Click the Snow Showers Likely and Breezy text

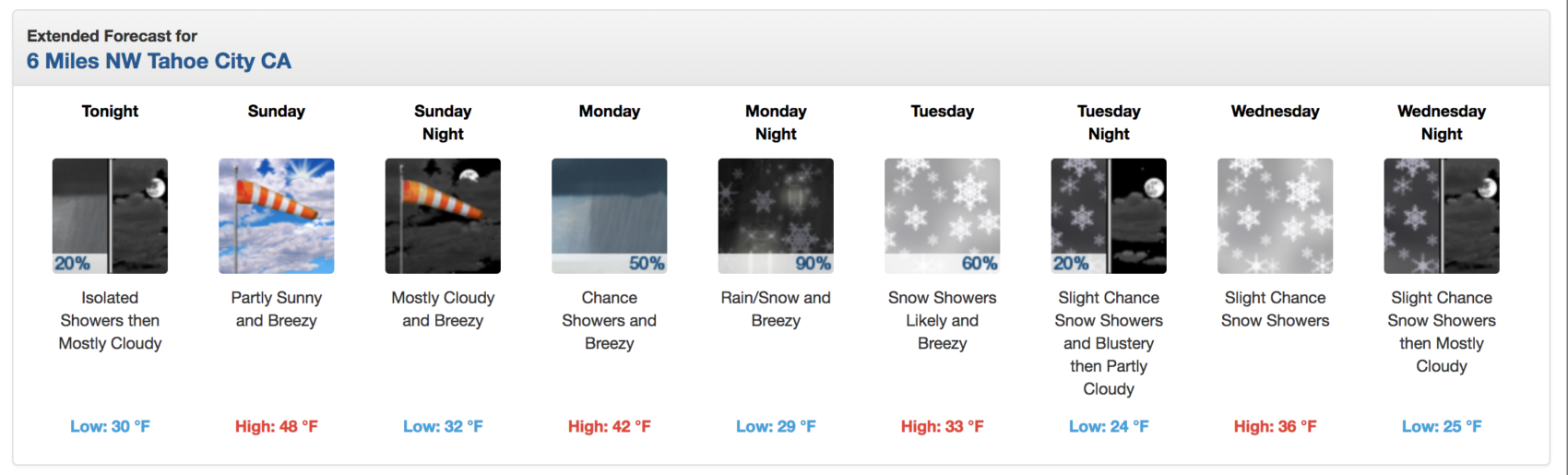click(943, 320)
